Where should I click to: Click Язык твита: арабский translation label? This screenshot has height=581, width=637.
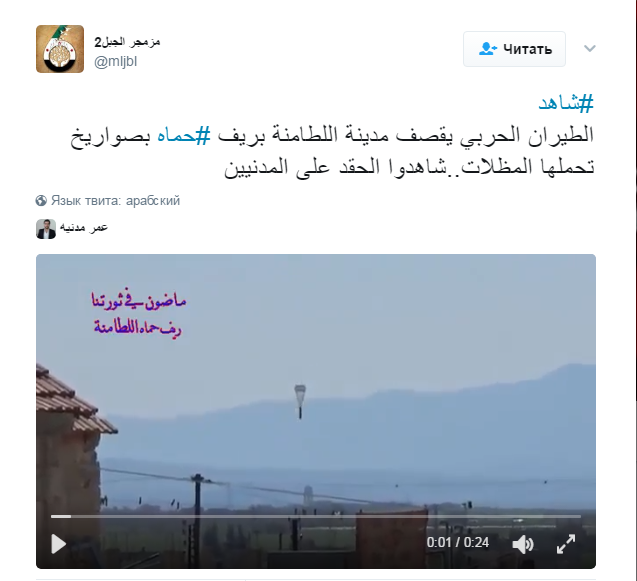pyautogui.click(x=115, y=201)
